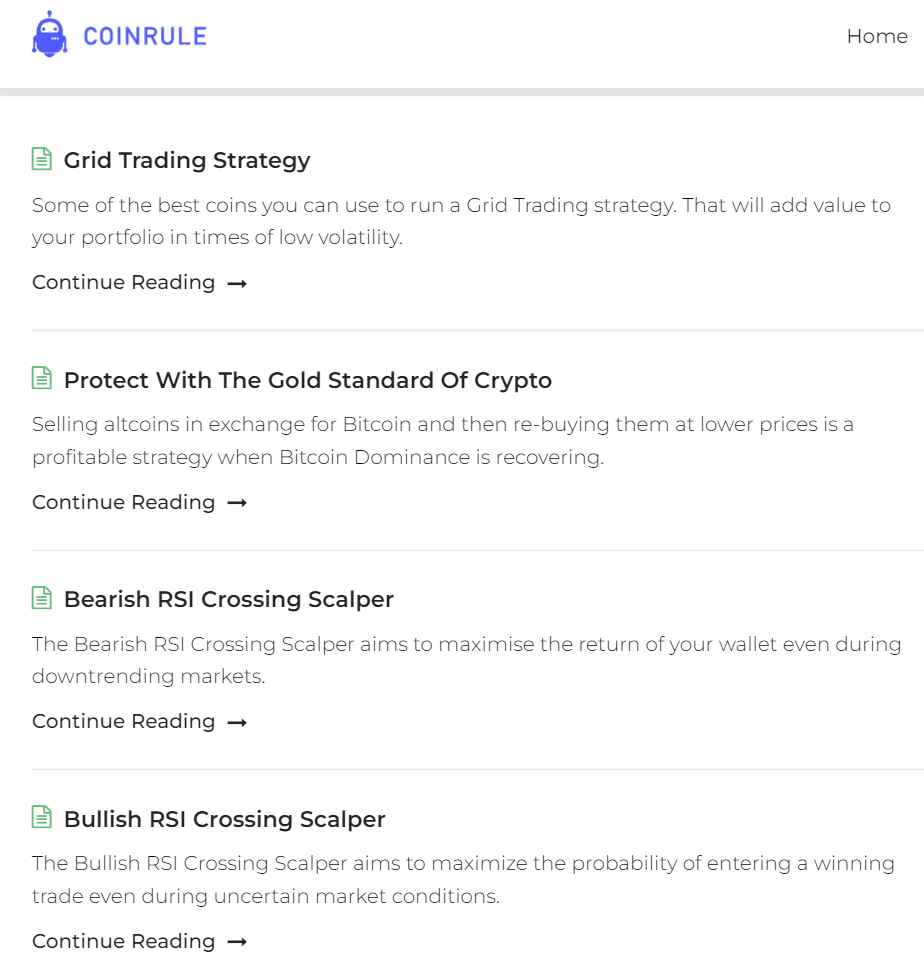Click document icon beside Bullish RSI Crossing Scalper
The image size is (924, 975).
click(x=42, y=817)
